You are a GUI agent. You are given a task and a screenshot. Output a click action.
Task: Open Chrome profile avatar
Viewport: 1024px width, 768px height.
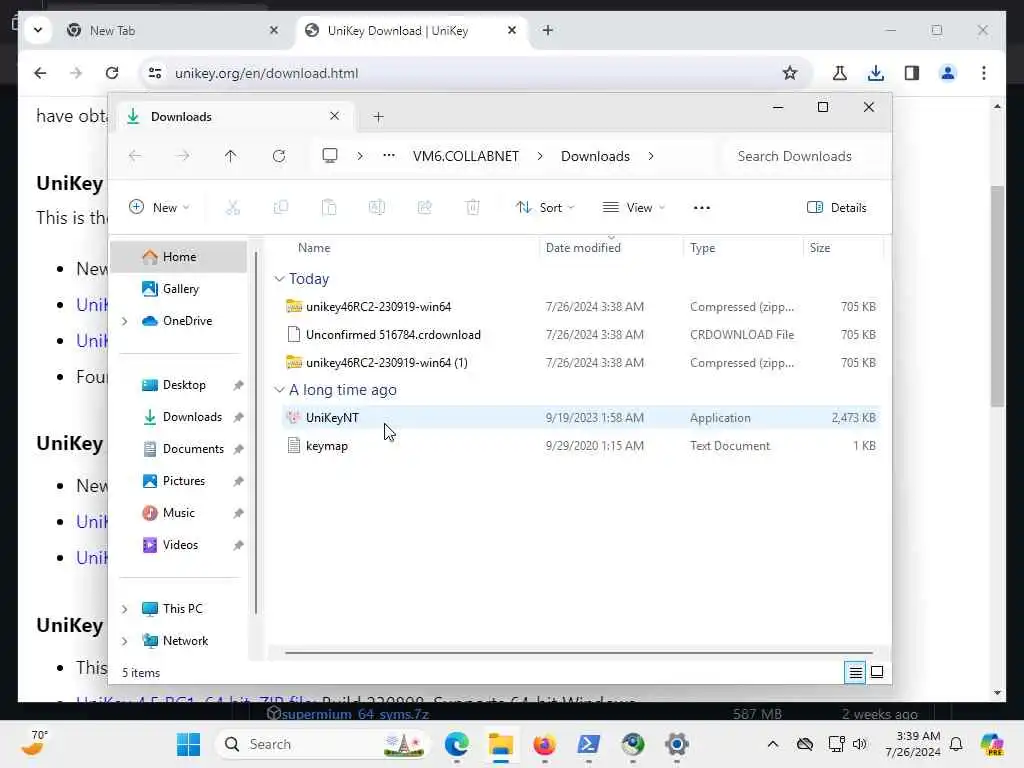[x=948, y=73]
